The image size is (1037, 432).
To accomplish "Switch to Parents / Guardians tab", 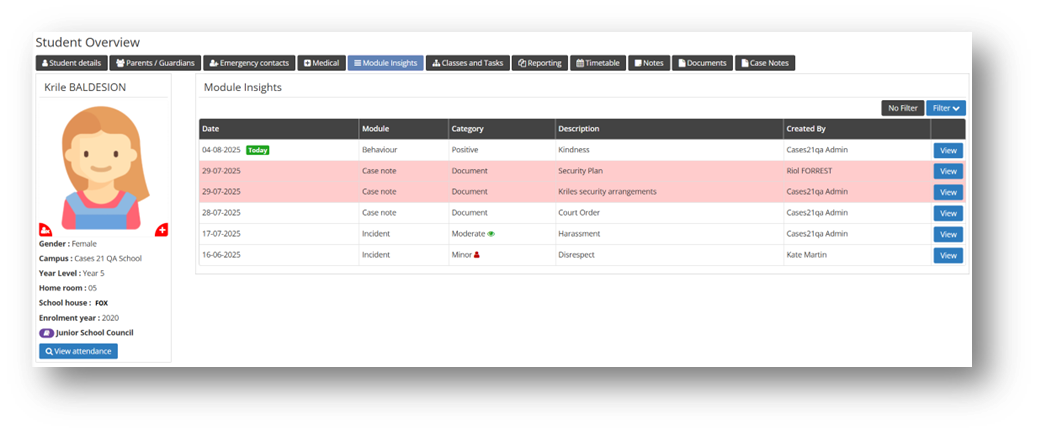I will 158,63.
